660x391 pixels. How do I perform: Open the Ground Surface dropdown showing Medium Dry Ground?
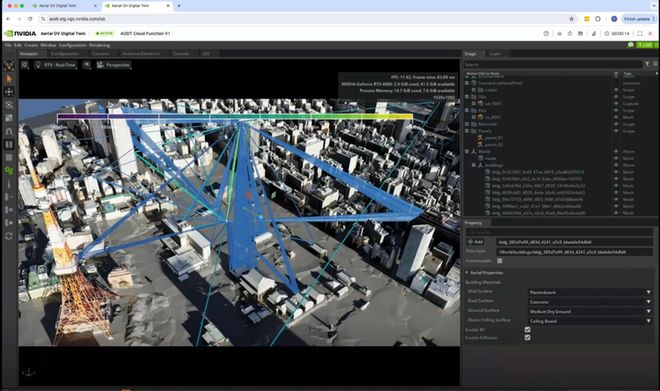pyautogui.click(x=590, y=311)
